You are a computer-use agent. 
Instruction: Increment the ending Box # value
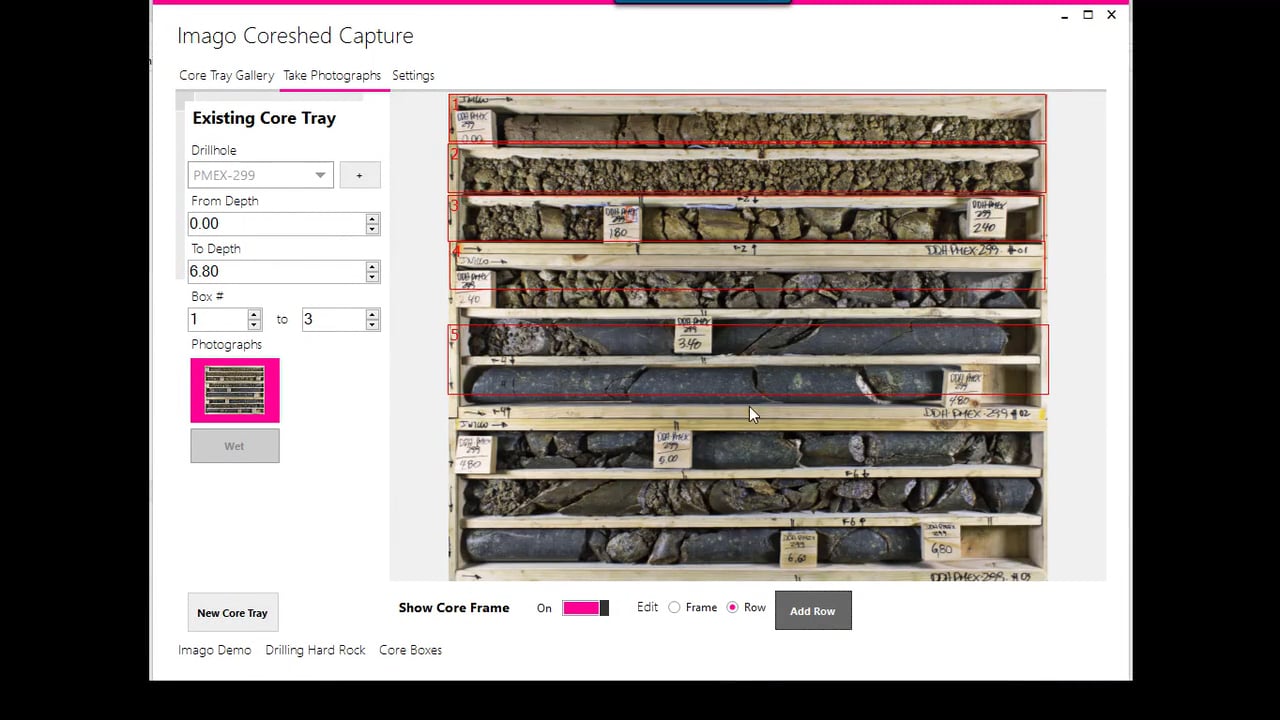pyautogui.click(x=372, y=314)
